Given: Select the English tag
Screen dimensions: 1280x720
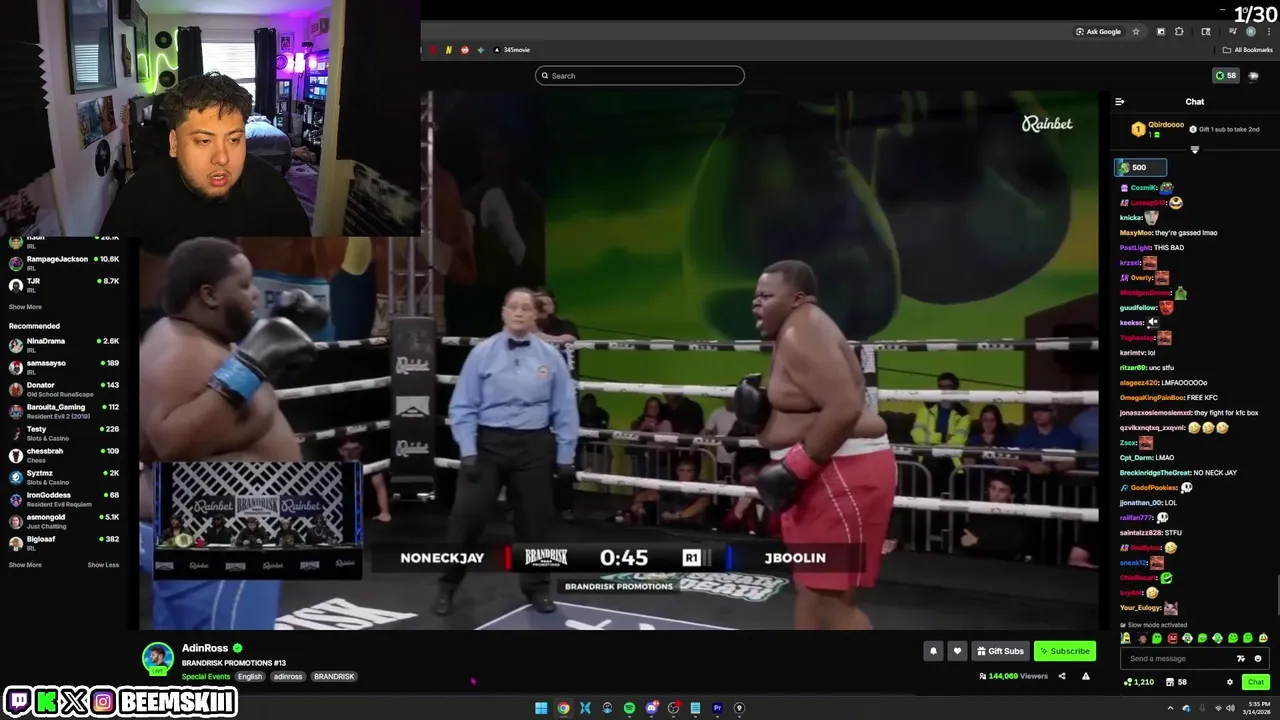Looking at the screenshot, I should 250,676.
